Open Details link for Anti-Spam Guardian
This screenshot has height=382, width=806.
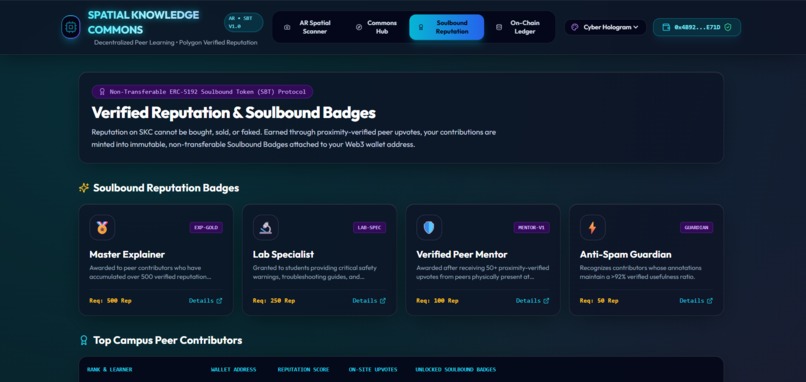[x=696, y=301]
